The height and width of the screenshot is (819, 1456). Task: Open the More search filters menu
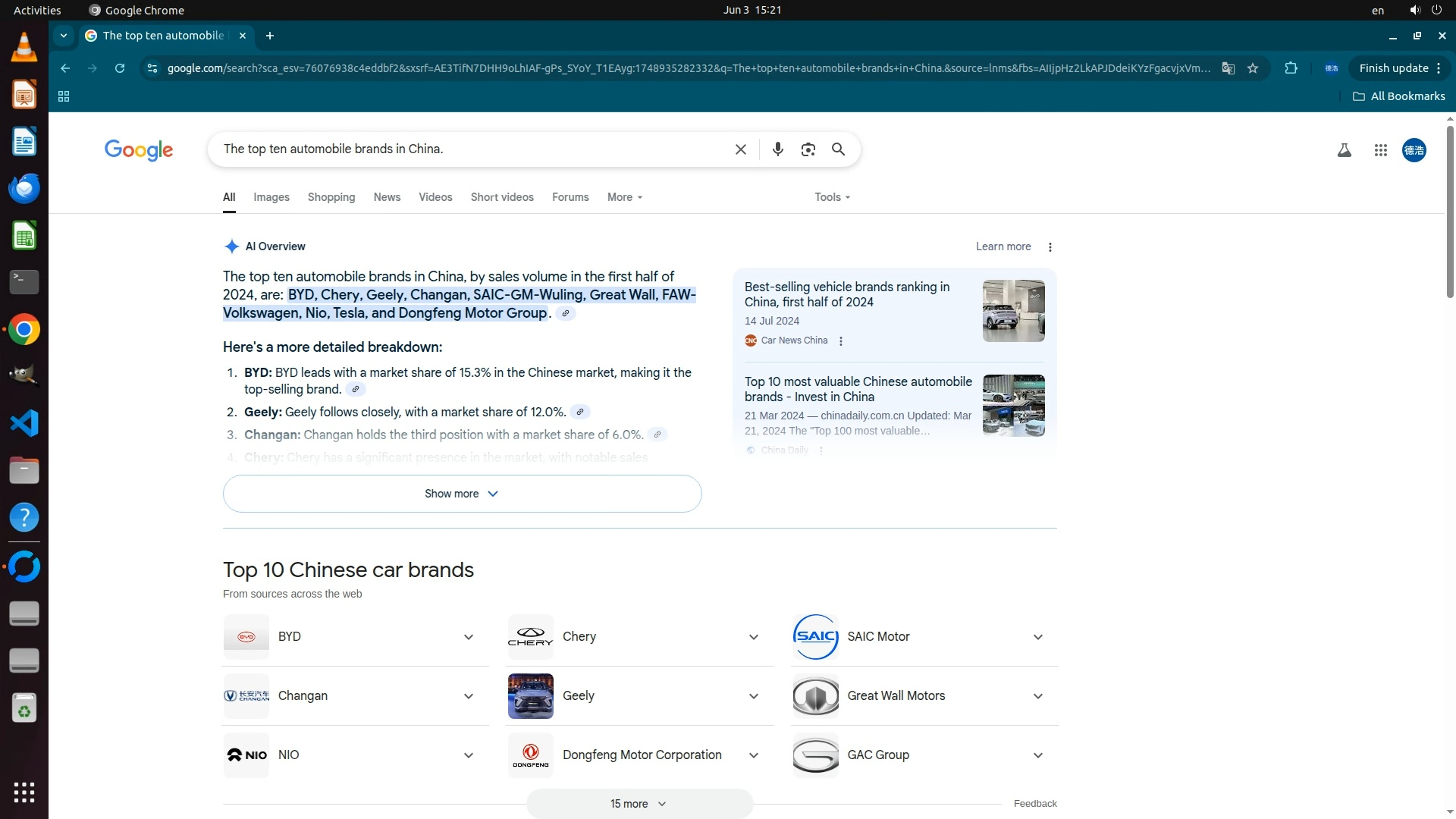(x=624, y=197)
